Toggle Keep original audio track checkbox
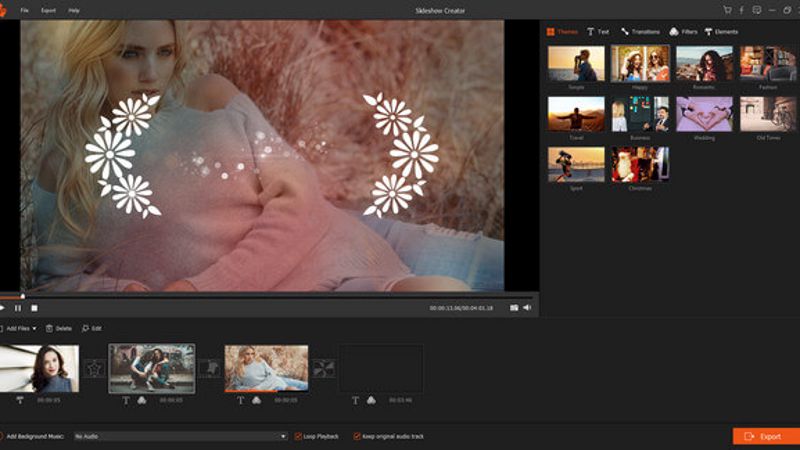 click(x=357, y=436)
